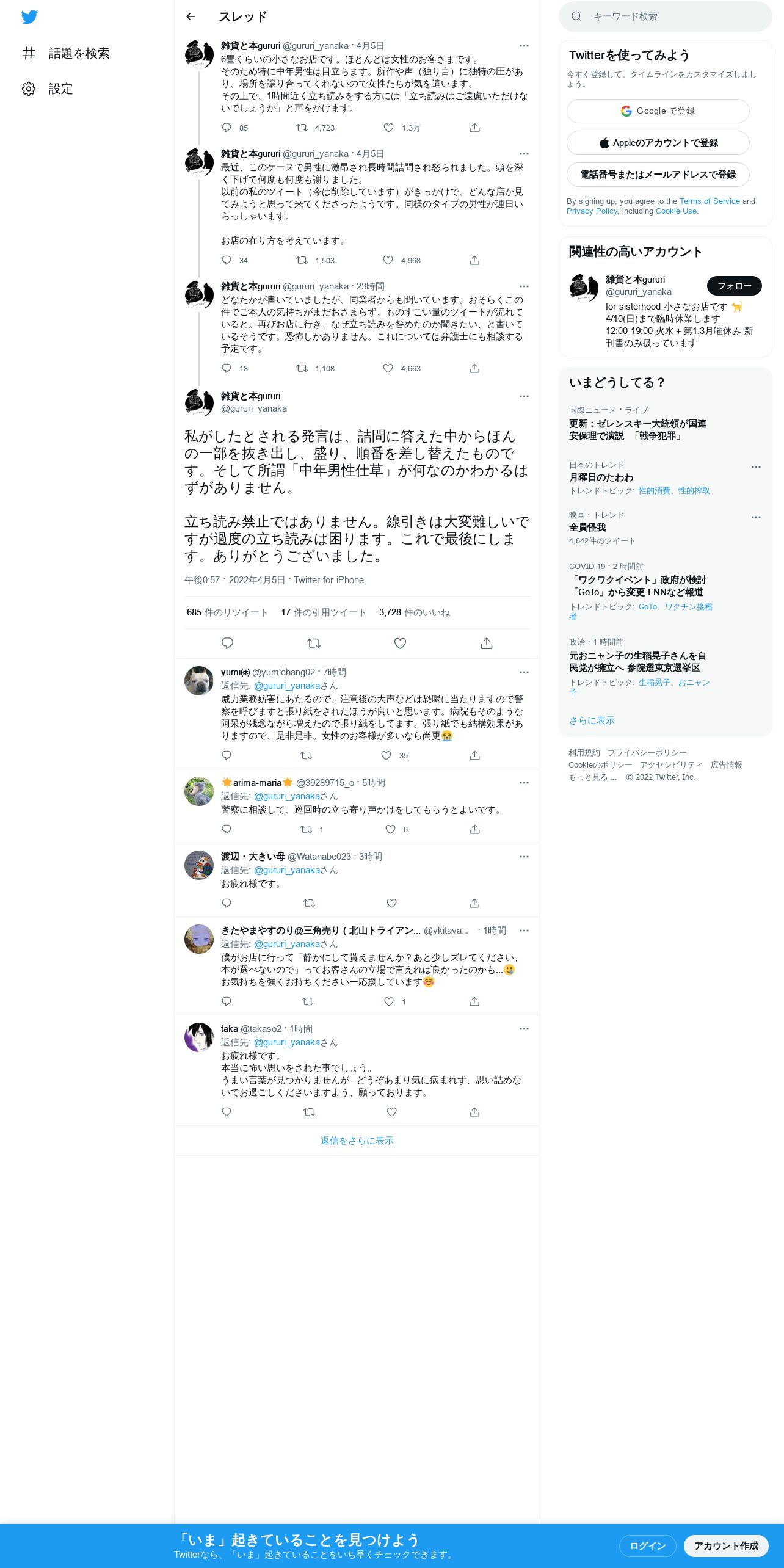The width and height of the screenshot is (784, 1568).
Task: Click the ログイン button in bottom banner
Action: pos(647,1545)
